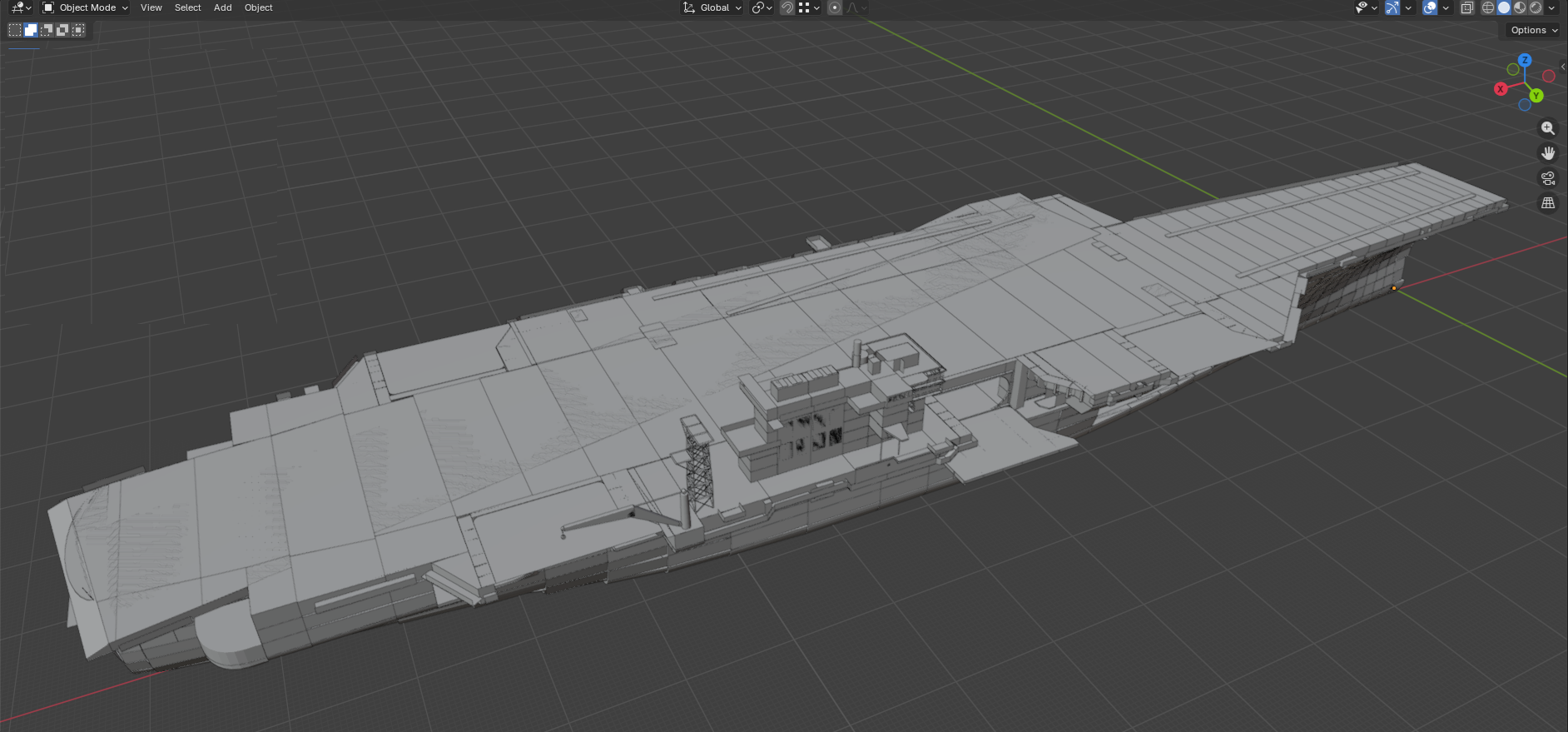Click the X axis on the navigation gizmo
Screen dimensions: 1568x732
tap(1501, 89)
